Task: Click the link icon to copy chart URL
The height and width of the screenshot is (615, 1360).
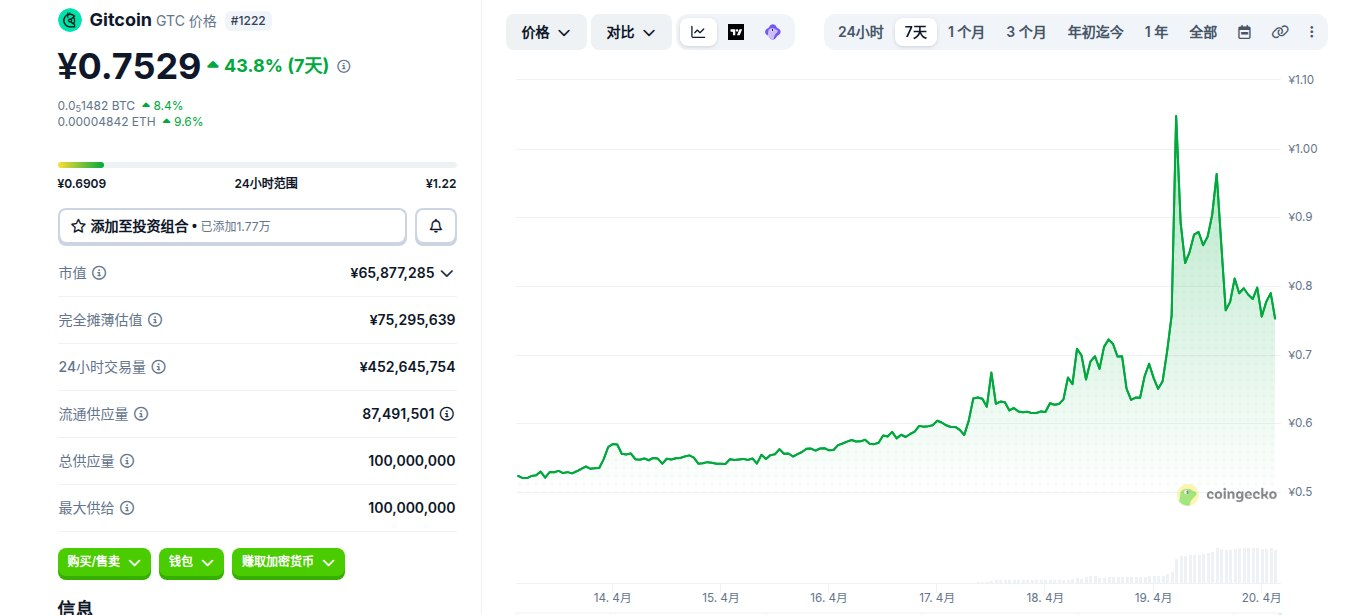Action: (1279, 32)
